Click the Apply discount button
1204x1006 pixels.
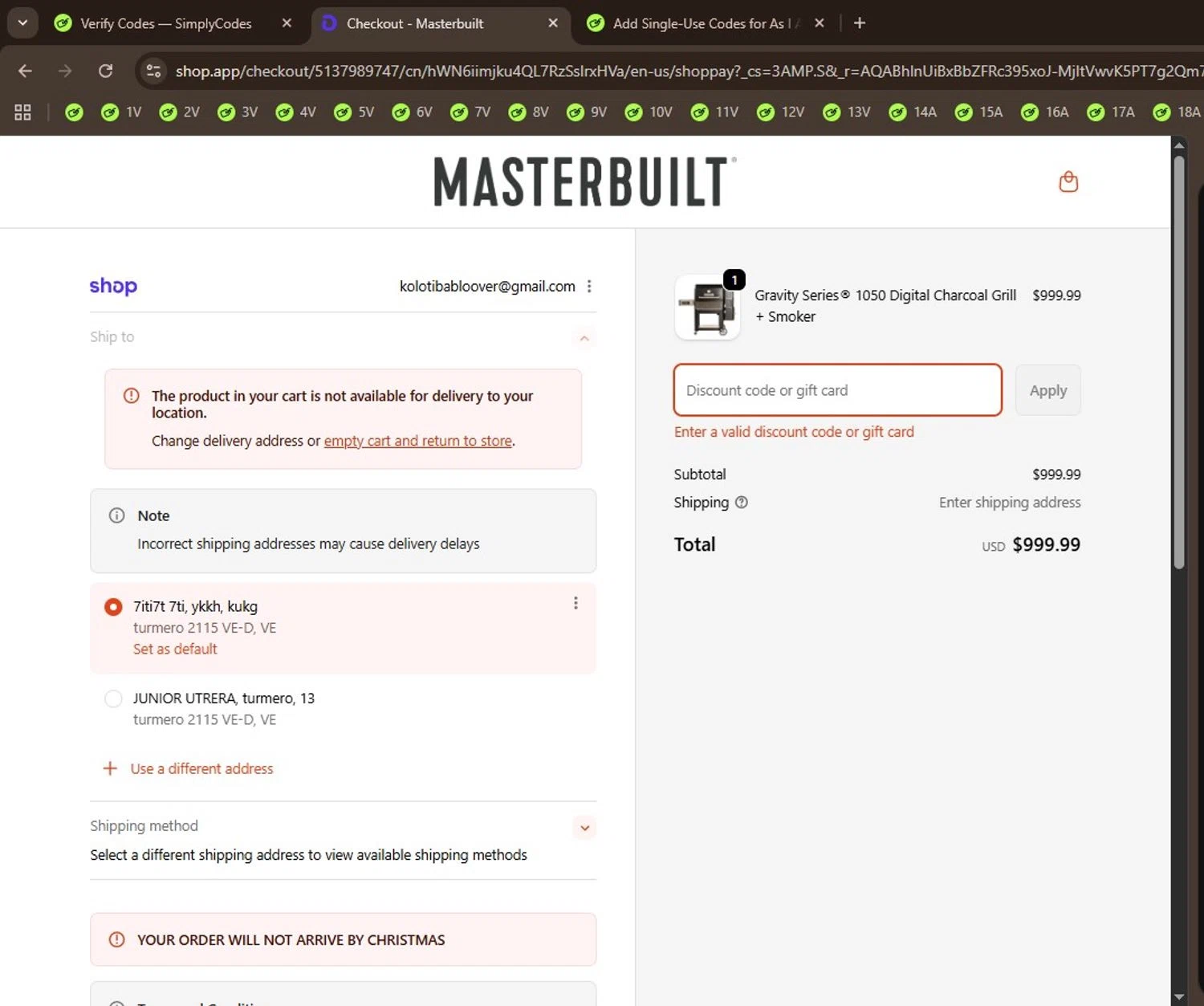[x=1047, y=390]
